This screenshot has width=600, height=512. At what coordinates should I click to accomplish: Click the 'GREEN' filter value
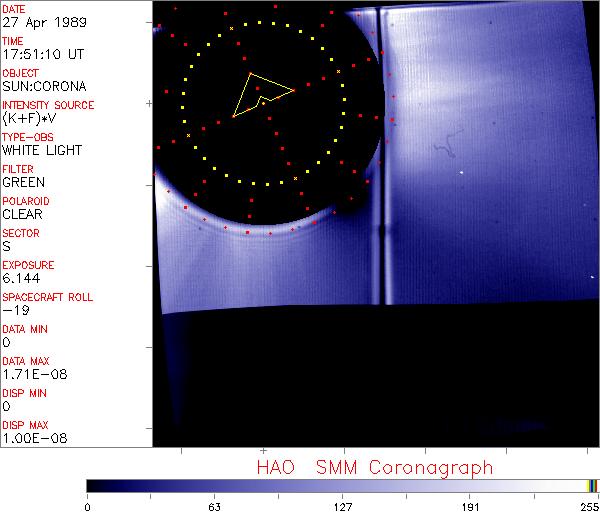point(23,182)
